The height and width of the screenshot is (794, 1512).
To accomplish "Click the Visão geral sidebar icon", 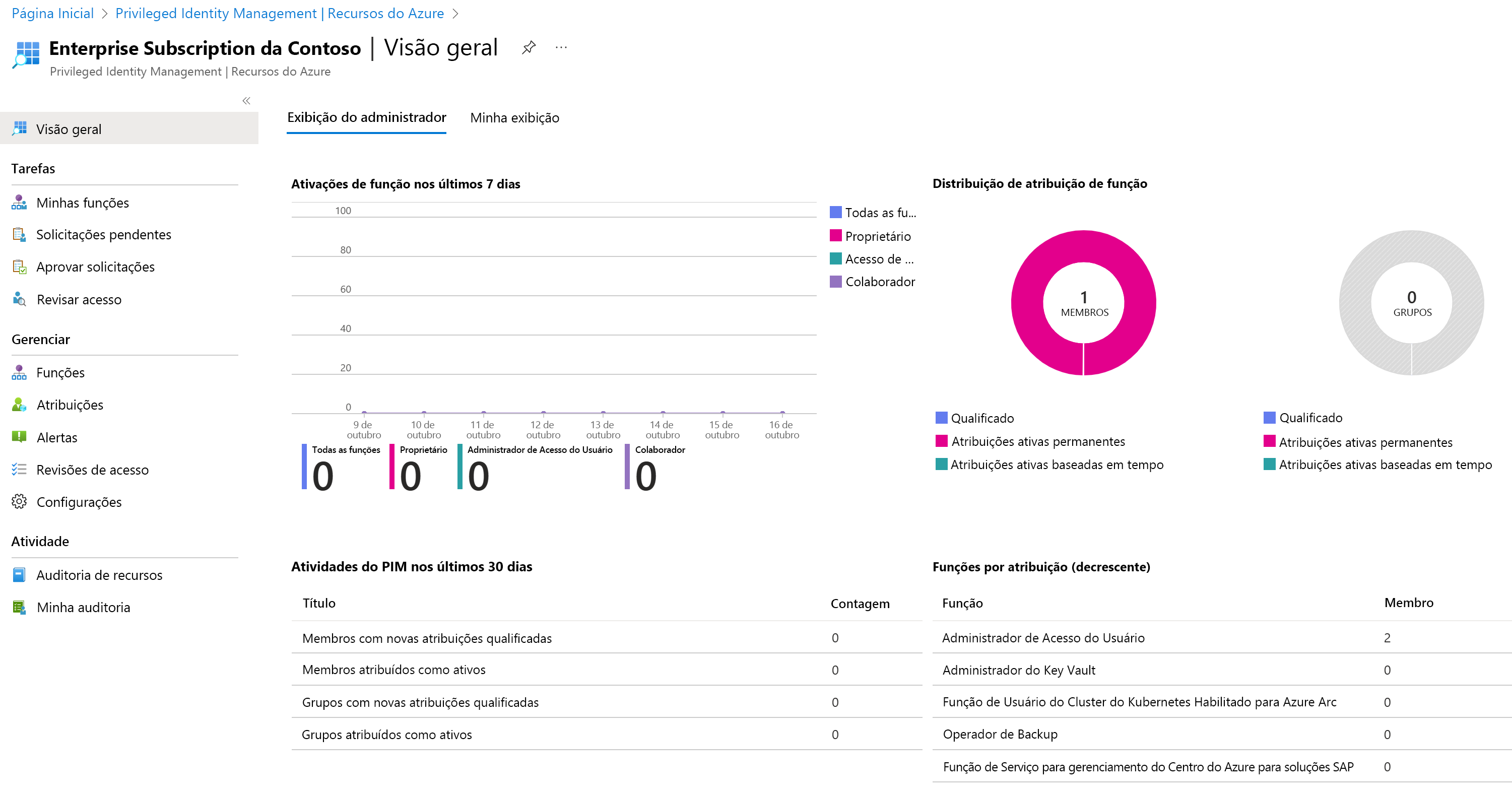I will click(x=19, y=128).
